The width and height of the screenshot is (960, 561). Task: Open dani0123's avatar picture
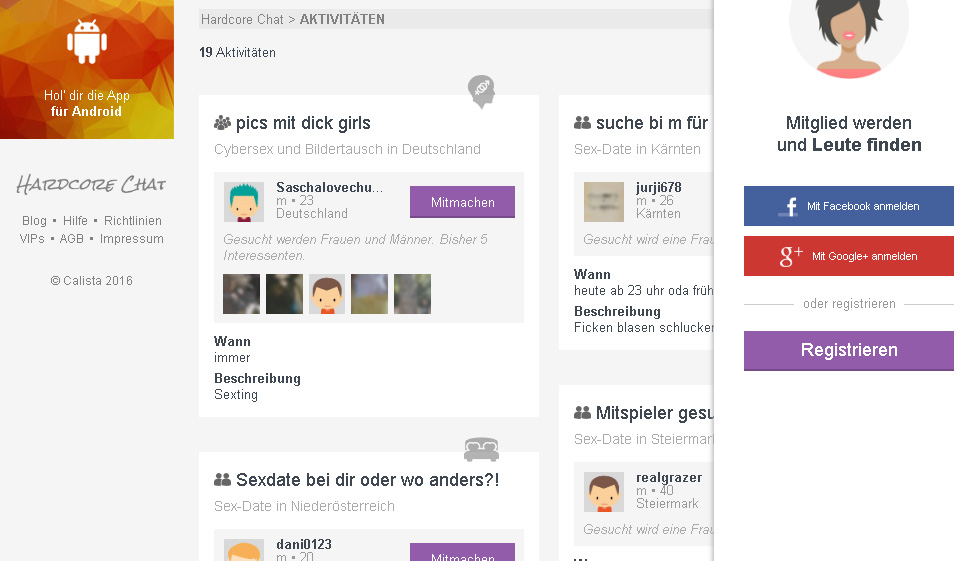click(x=244, y=550)
